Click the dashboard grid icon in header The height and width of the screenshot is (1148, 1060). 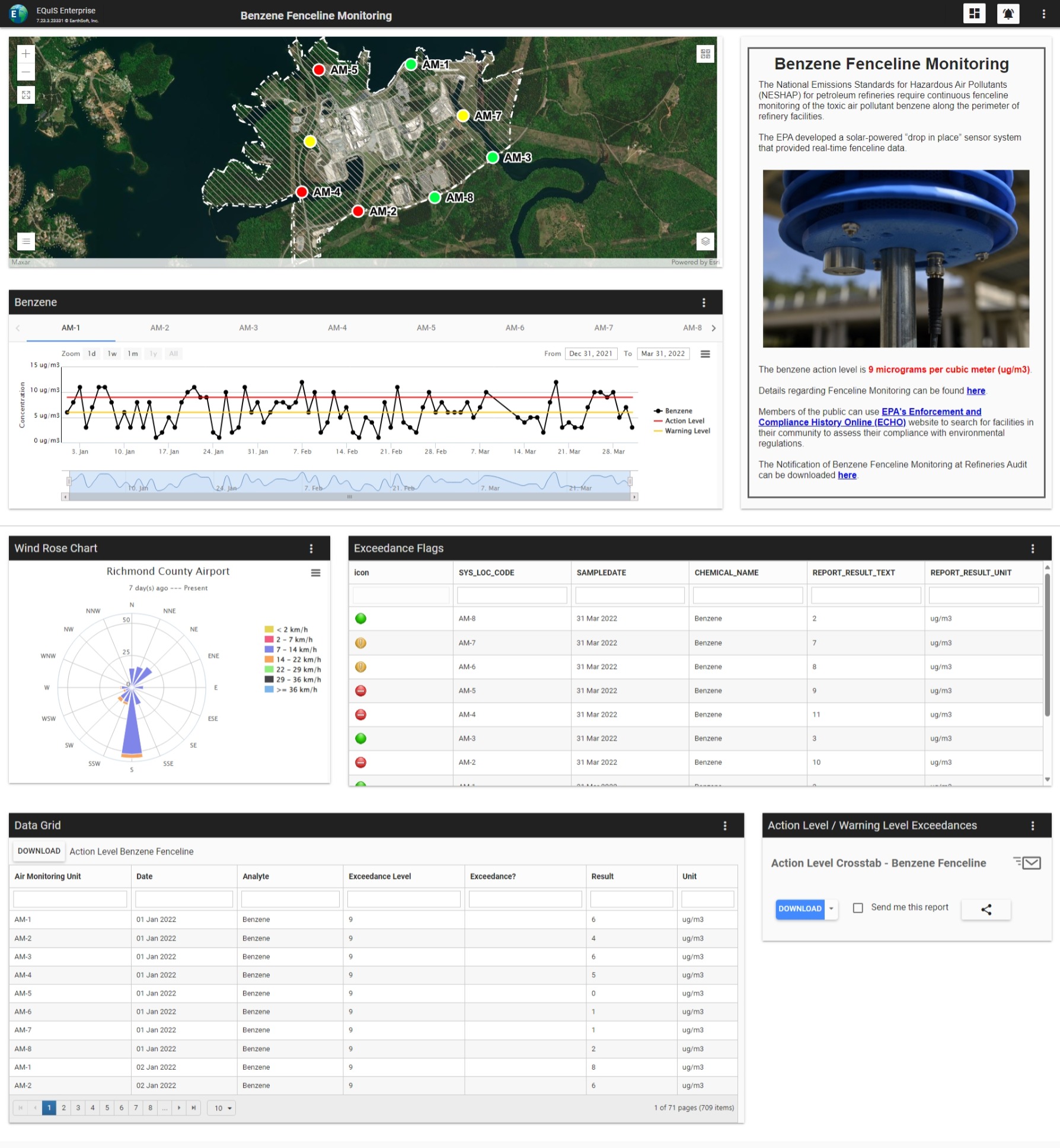click(x=974, y=14)
